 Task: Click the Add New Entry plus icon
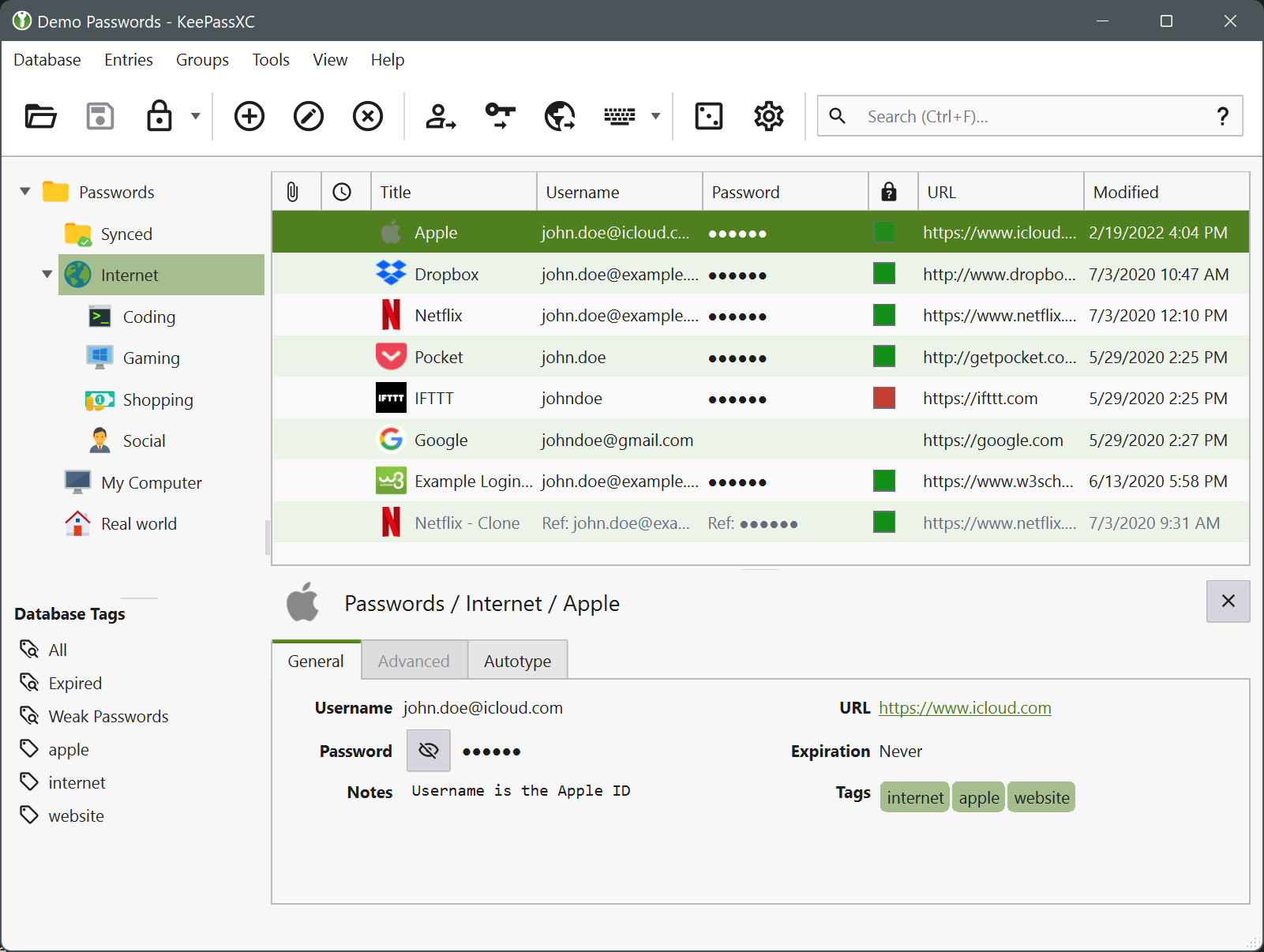[x=249, y=117]
